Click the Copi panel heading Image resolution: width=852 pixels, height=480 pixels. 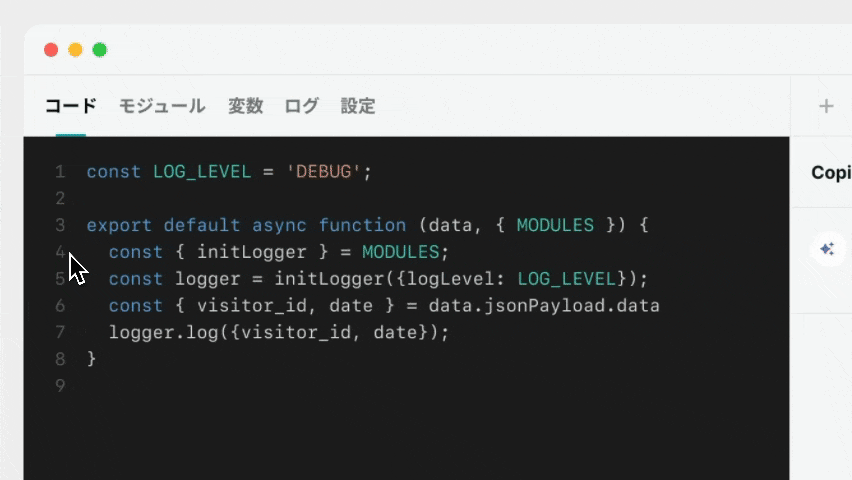(831, 172)
